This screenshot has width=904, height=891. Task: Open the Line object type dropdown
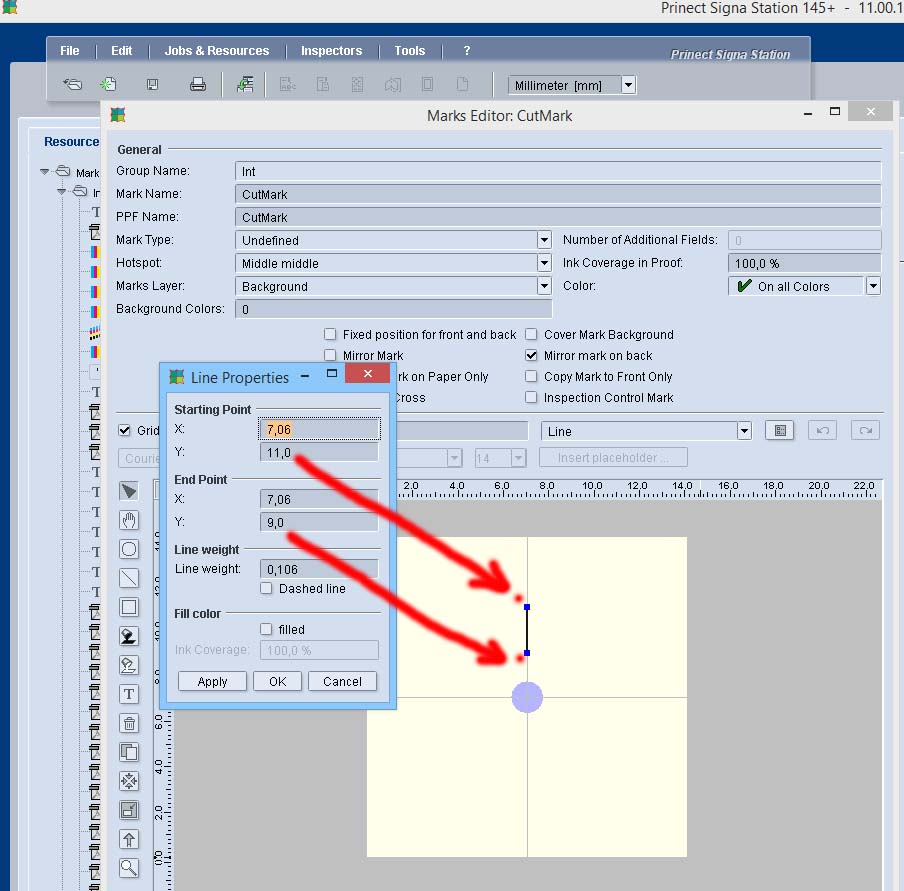744,431
